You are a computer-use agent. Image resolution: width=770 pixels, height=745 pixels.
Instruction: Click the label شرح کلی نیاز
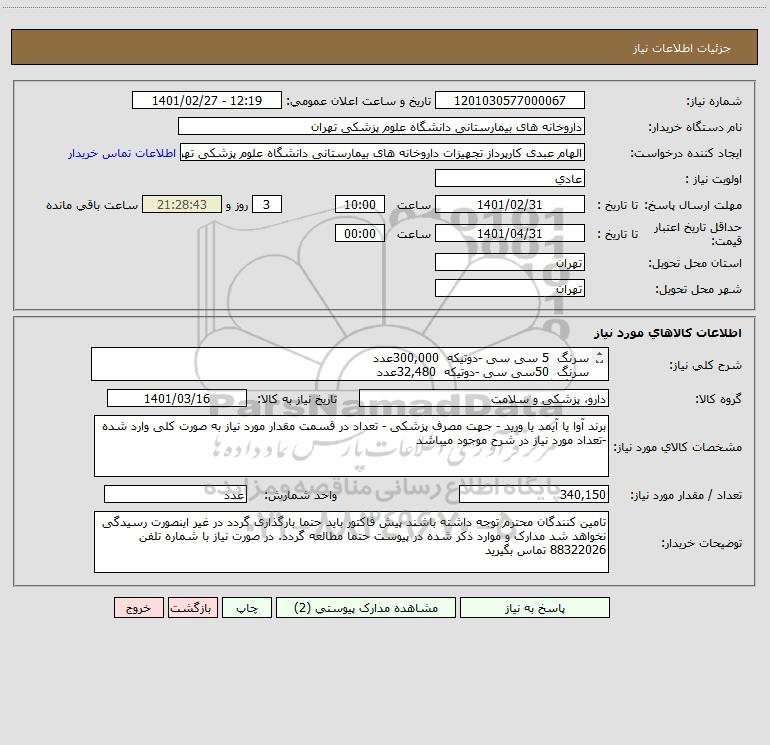(x=706, y=365)
